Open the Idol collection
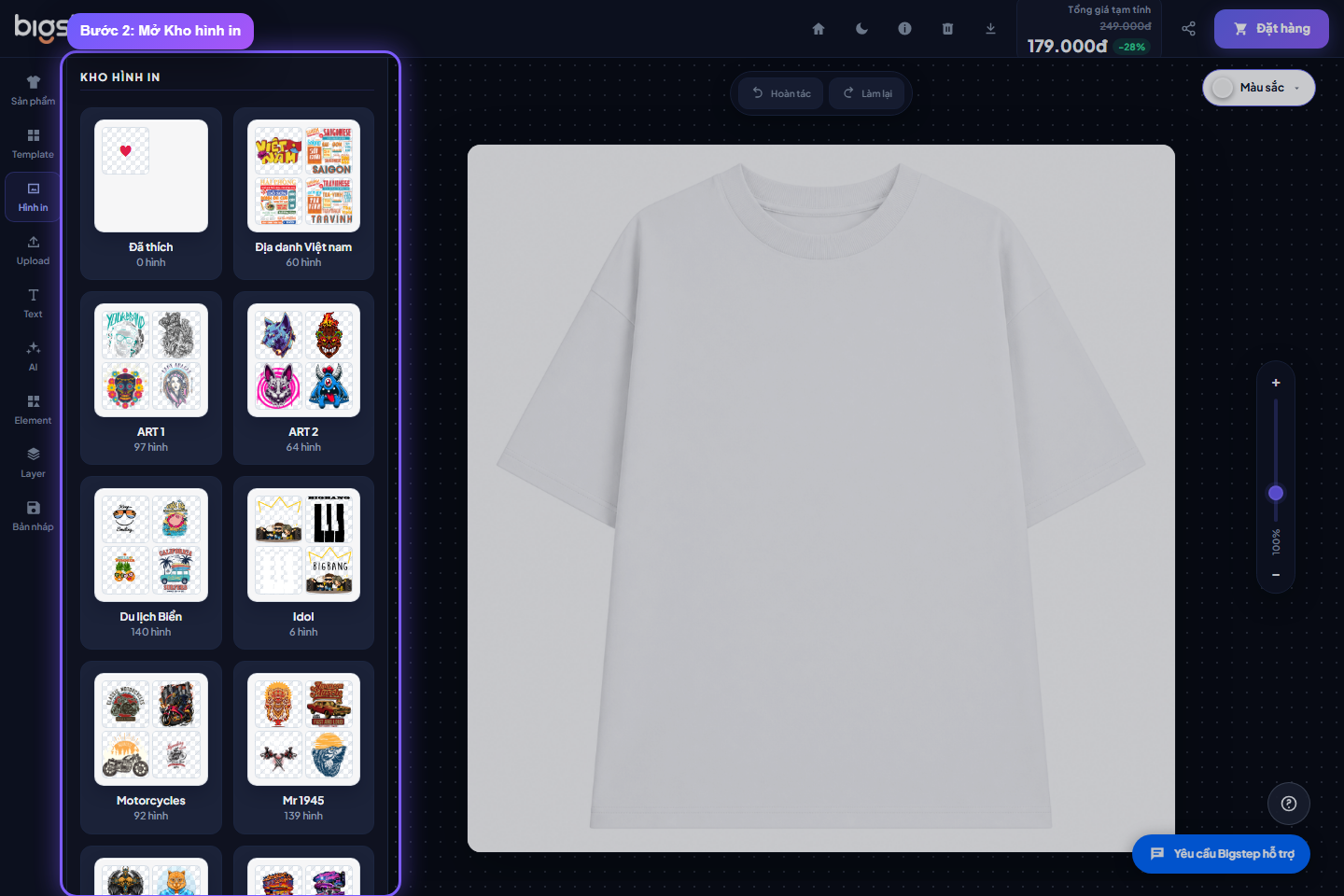1344x896 pixels. click(x=303, y=563)
